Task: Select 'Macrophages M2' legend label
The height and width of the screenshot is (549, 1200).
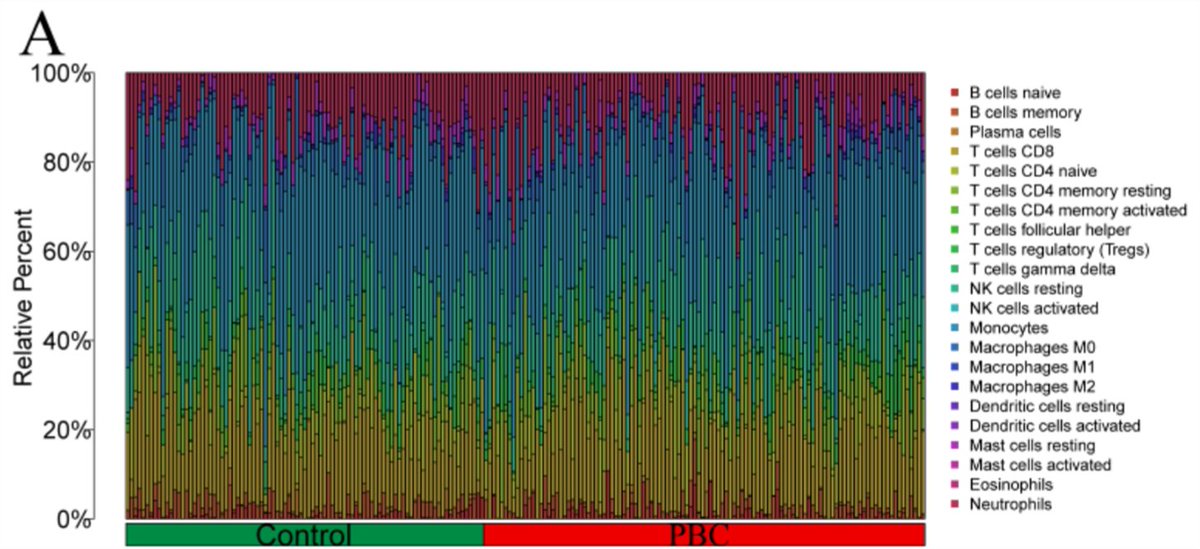Action: coord(1026,387)
